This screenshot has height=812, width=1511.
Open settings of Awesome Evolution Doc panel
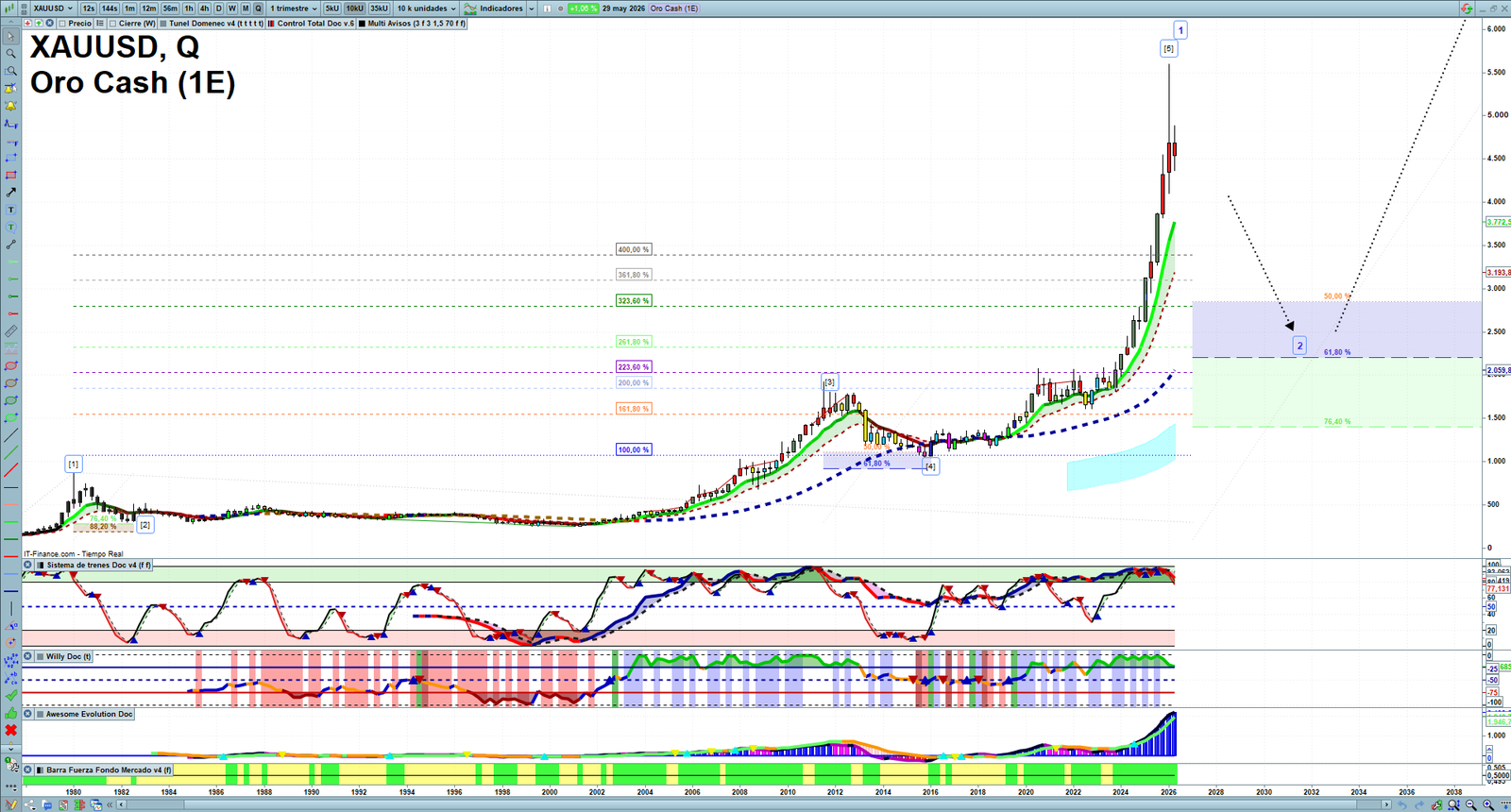pos(28,714)
